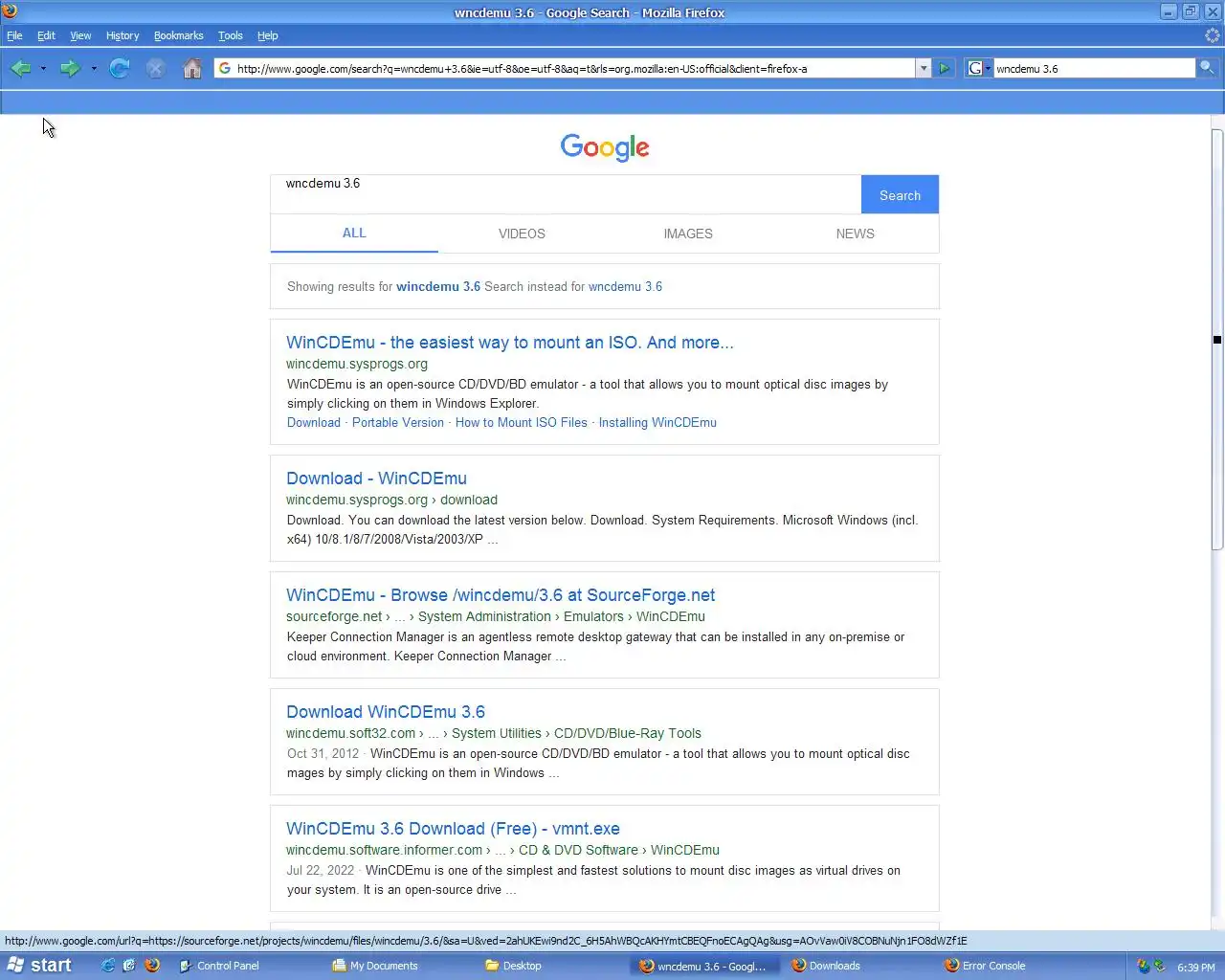Expand the address bar URL dropdown
Image resolution: width=1225 pixels, height=980 pixels.
pyautogui.click(x=924, y=68)
